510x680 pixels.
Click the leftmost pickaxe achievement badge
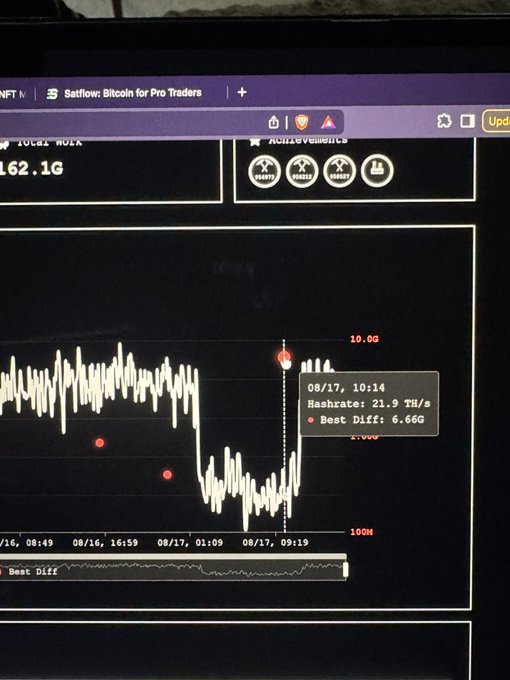click(264, 171)
